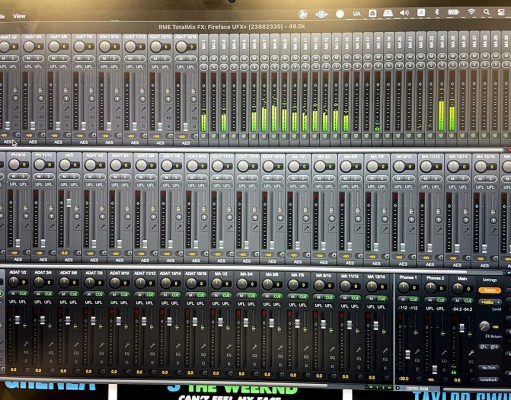Open Dynamics on the Phones 2 channel

(x=444, y=369)
